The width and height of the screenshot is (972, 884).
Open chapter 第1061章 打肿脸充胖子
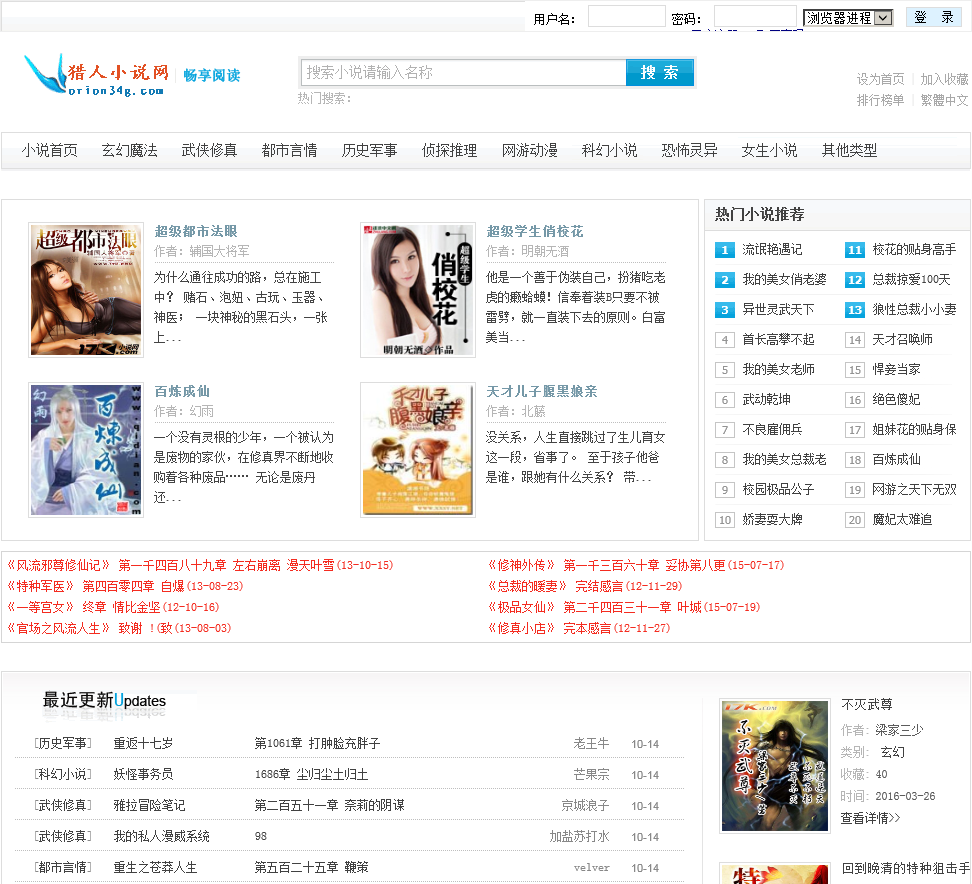[x=317, y=743]
